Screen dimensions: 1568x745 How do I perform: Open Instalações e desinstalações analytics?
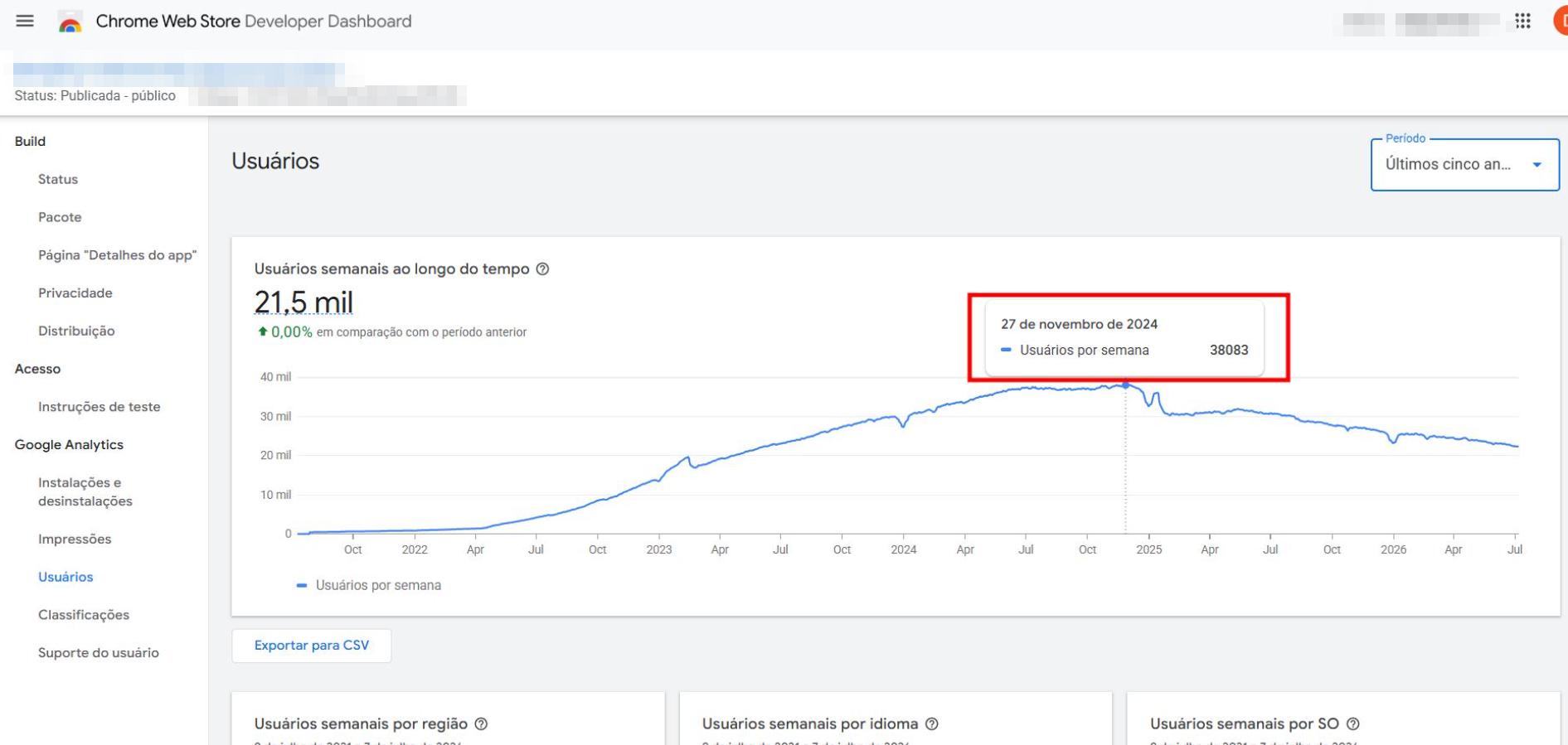click(x=85, y=491)
